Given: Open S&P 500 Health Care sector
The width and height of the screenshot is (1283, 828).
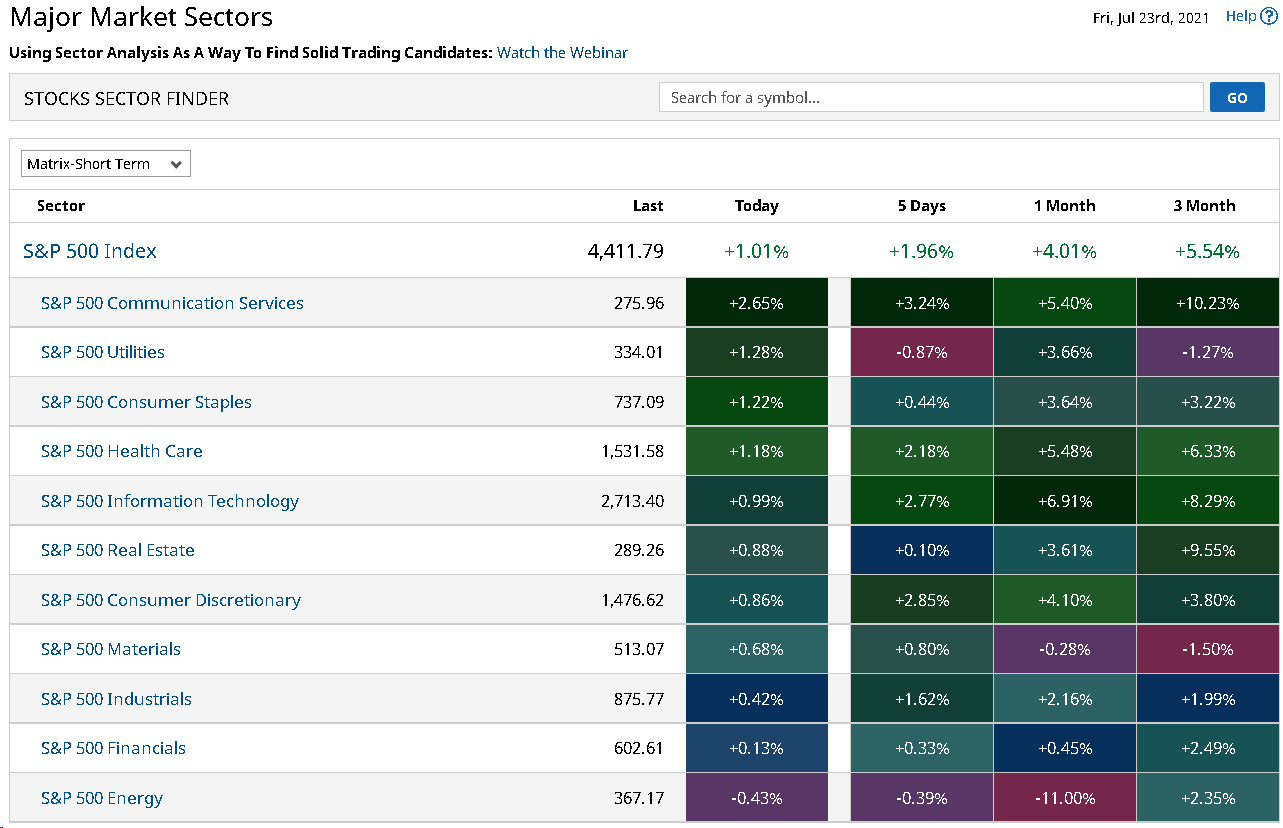Looking at the screenshot, I should (122, 451).
